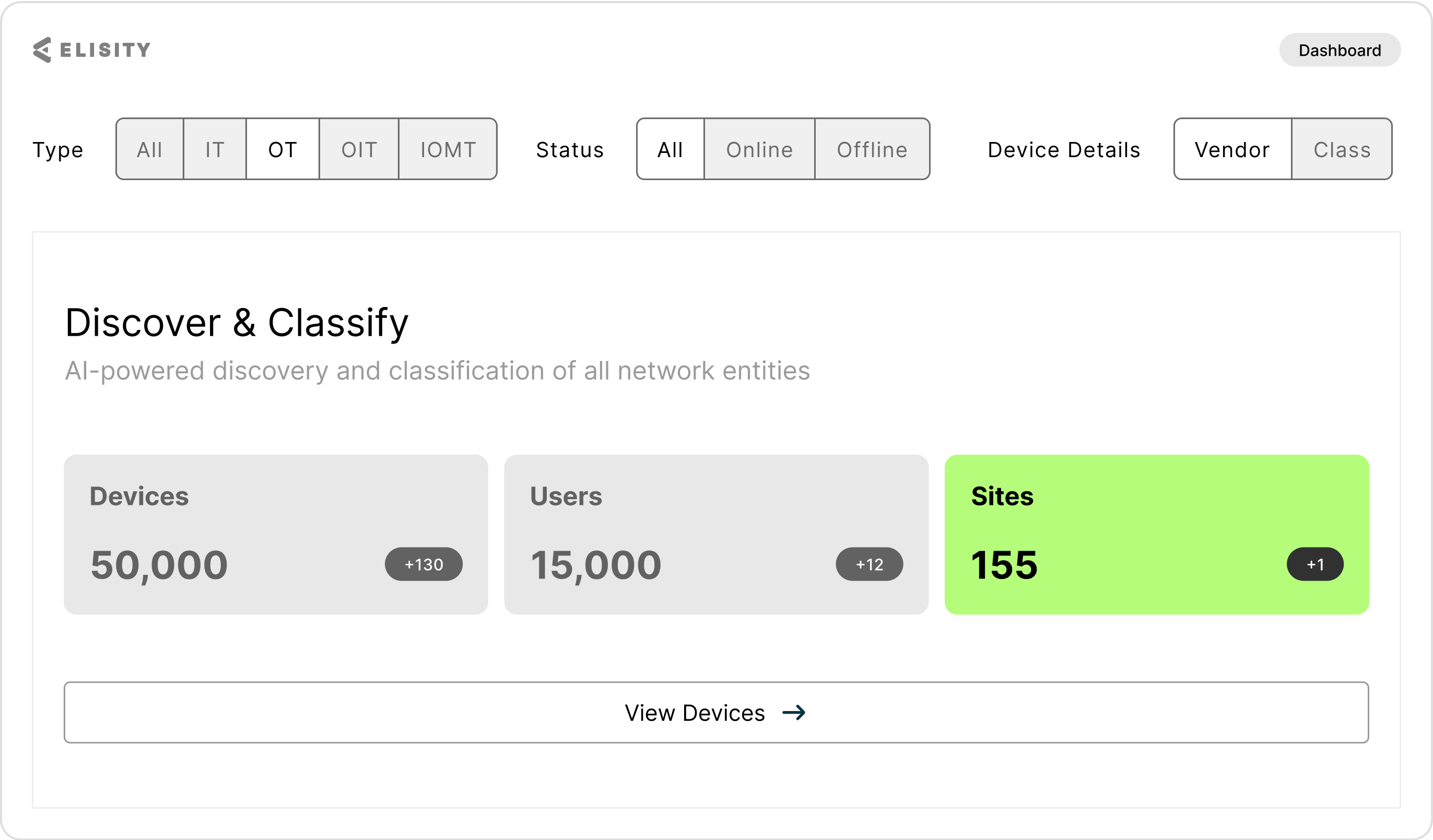Image resolution: width=1433 pixels, height=840 pixels.
Task: Switch type filter to IOMT
Action: (448, 149)
